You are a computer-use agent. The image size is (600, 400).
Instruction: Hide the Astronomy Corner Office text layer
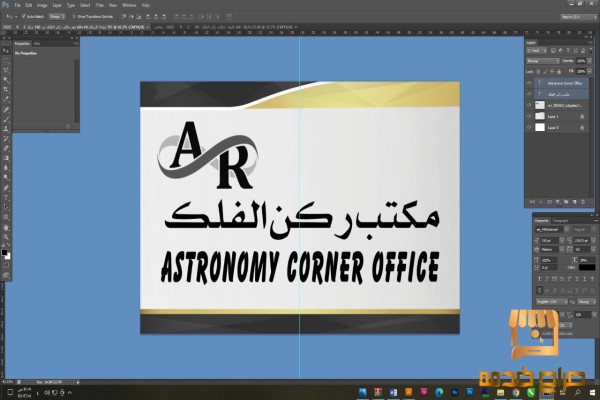(531, 83)
